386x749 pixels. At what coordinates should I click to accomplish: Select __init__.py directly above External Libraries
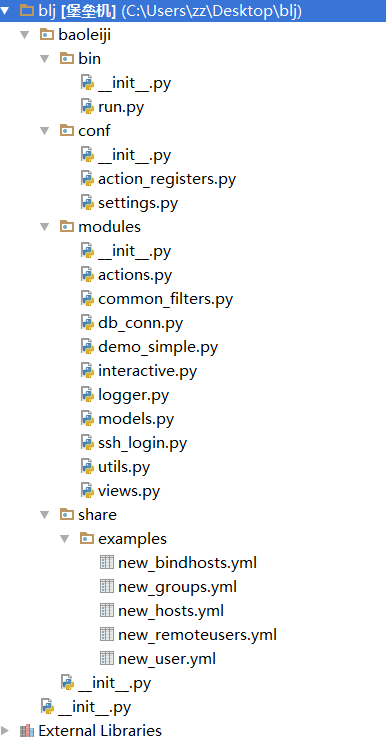coord(95,707)
